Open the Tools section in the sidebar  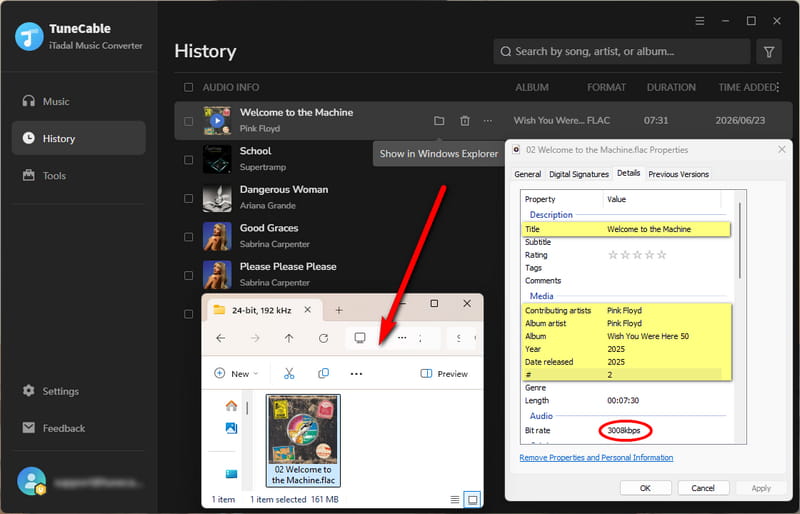(79, 176)
